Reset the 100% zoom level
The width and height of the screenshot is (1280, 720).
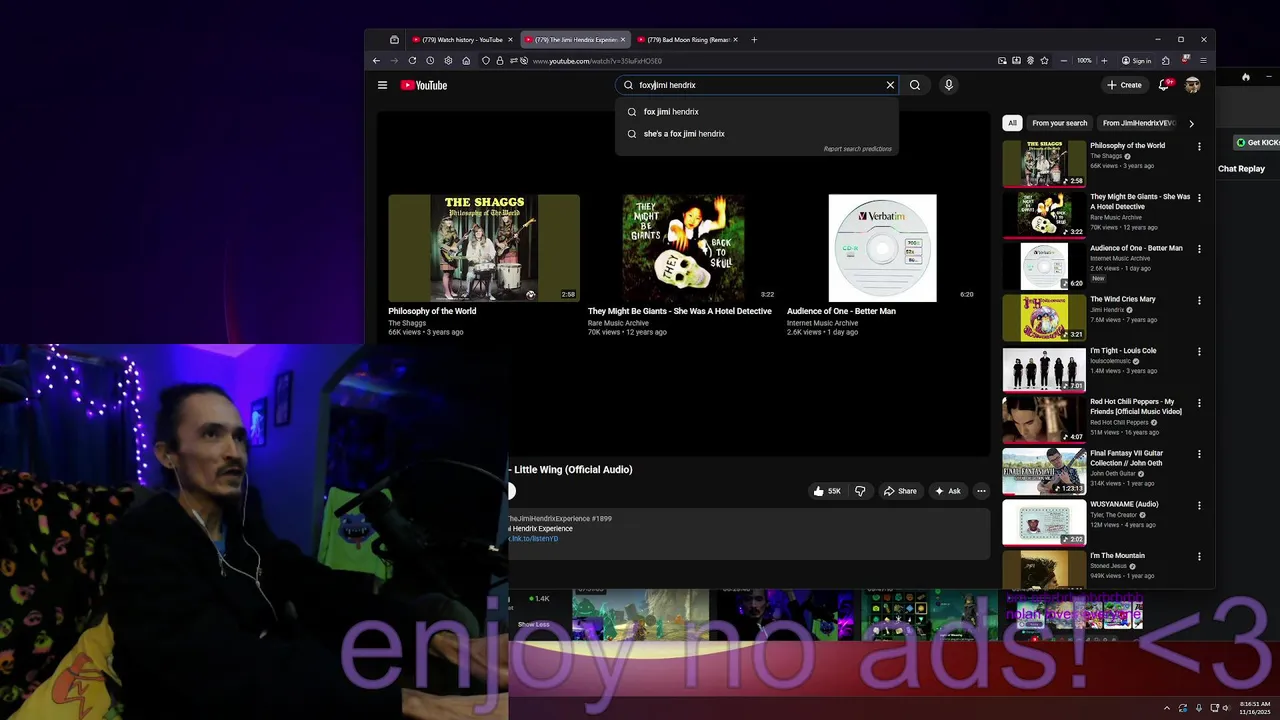(x=1084, y=61)
